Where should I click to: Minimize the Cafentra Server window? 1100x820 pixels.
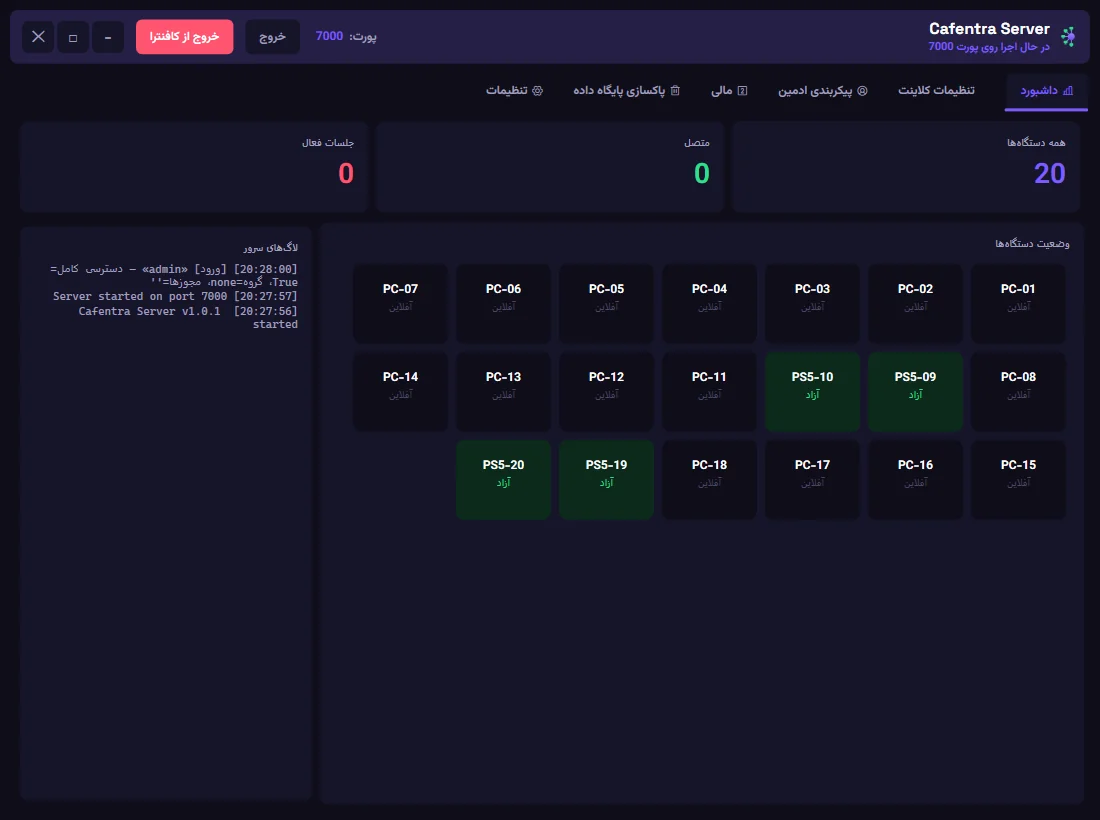tap(108, 37)
